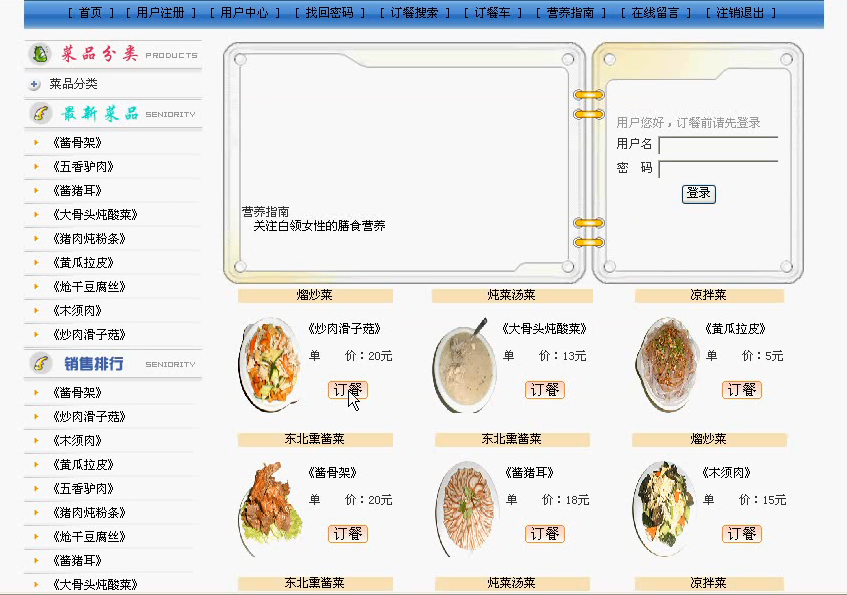Open the 《大骨头炖酸菜》 title in product grid
The width and height of the screenshot is (847, 595).
pos(544,329)
